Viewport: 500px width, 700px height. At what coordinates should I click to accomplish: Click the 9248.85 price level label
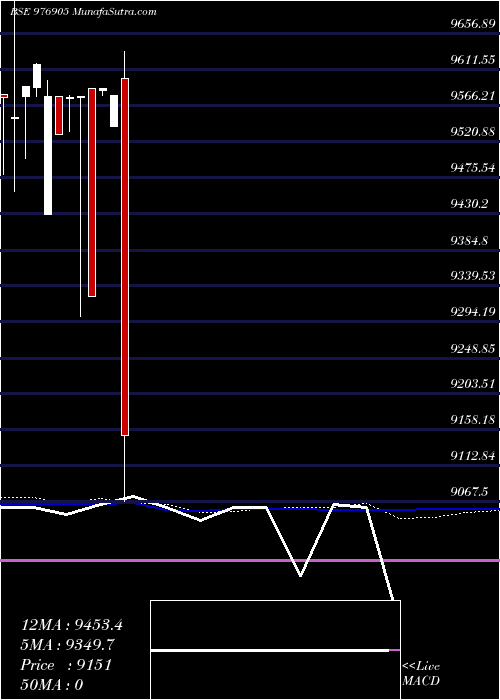(473, 348)
